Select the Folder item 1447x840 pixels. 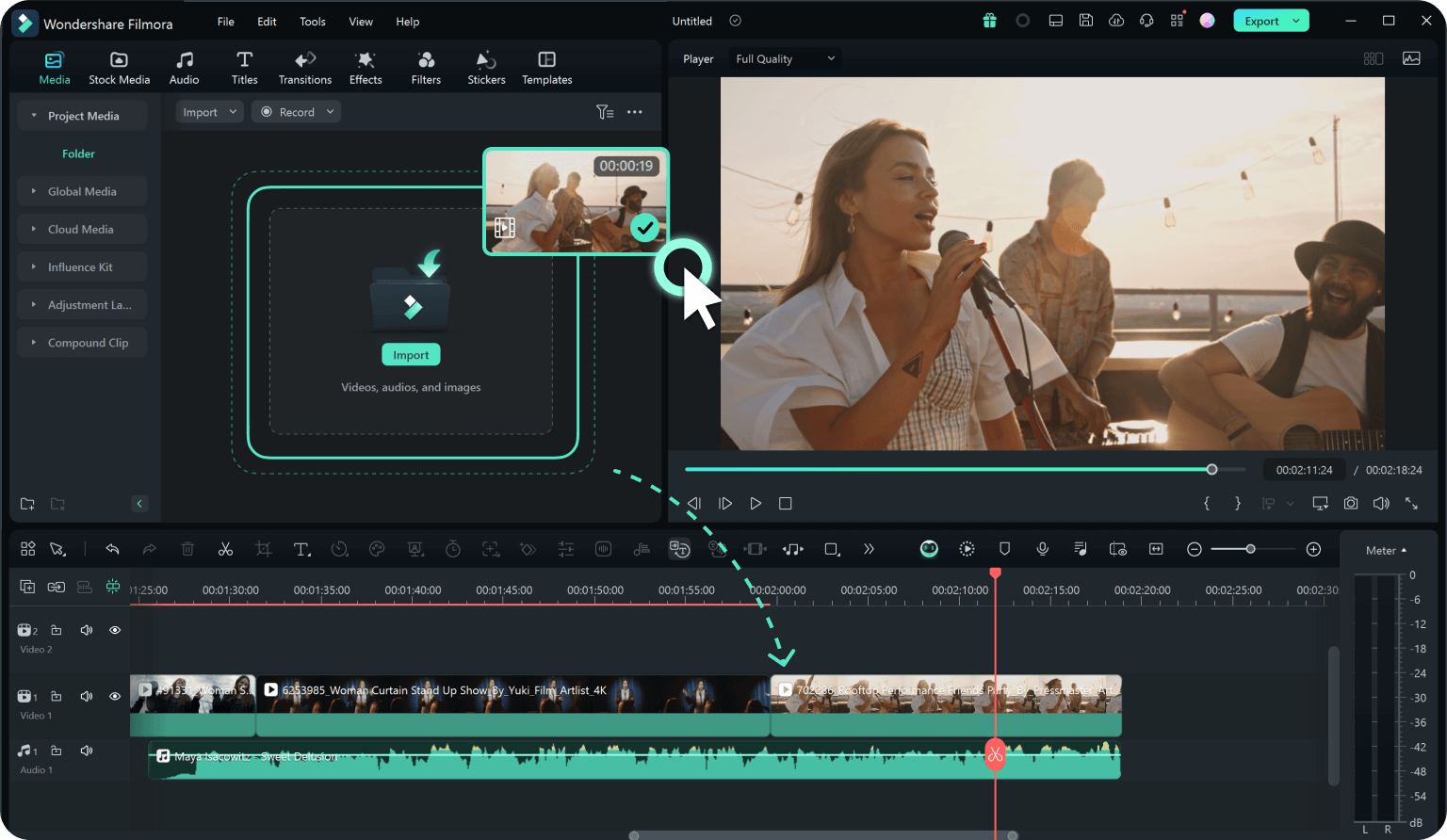(78, 153)
